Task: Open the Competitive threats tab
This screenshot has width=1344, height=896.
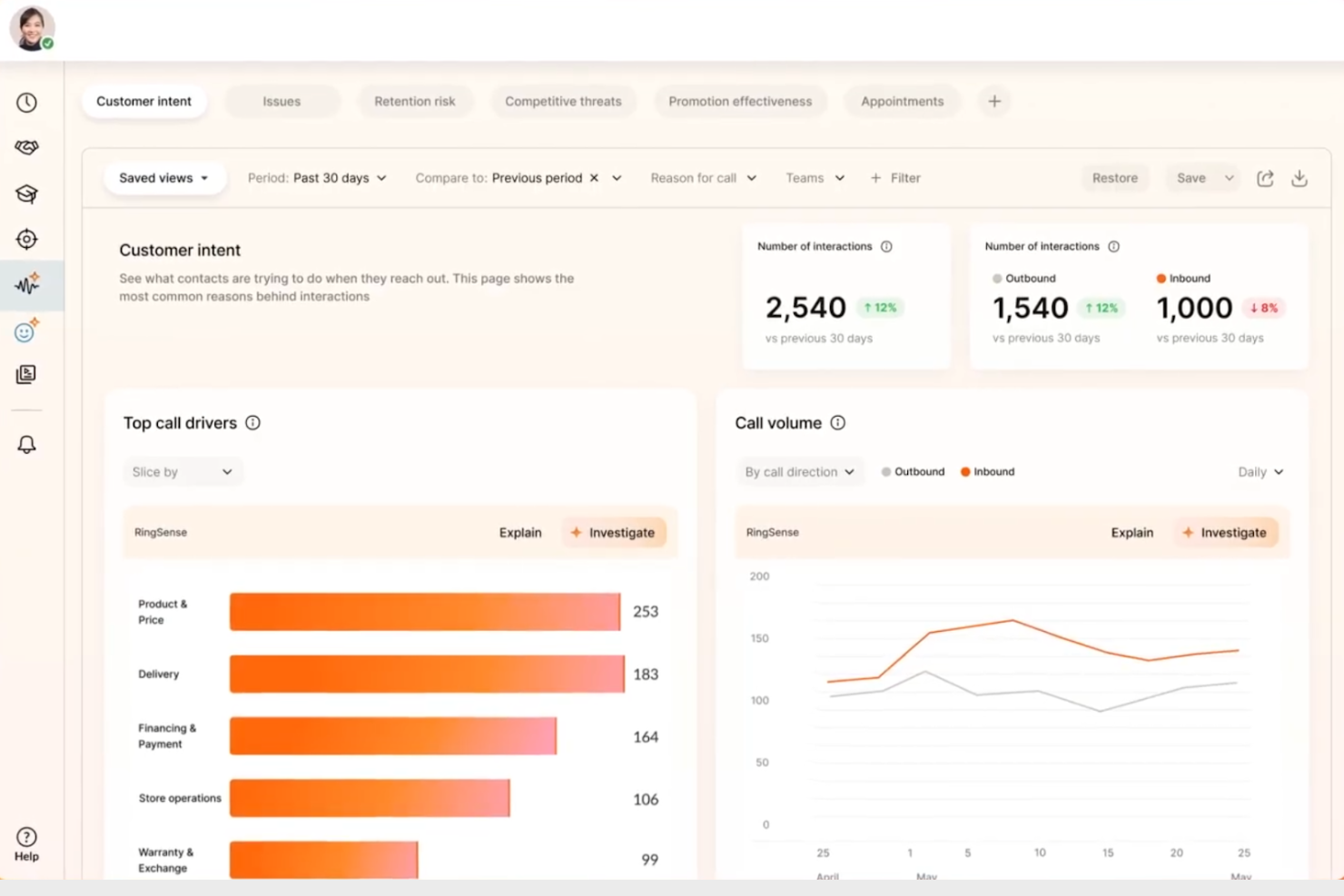Action: coord(563,101)
